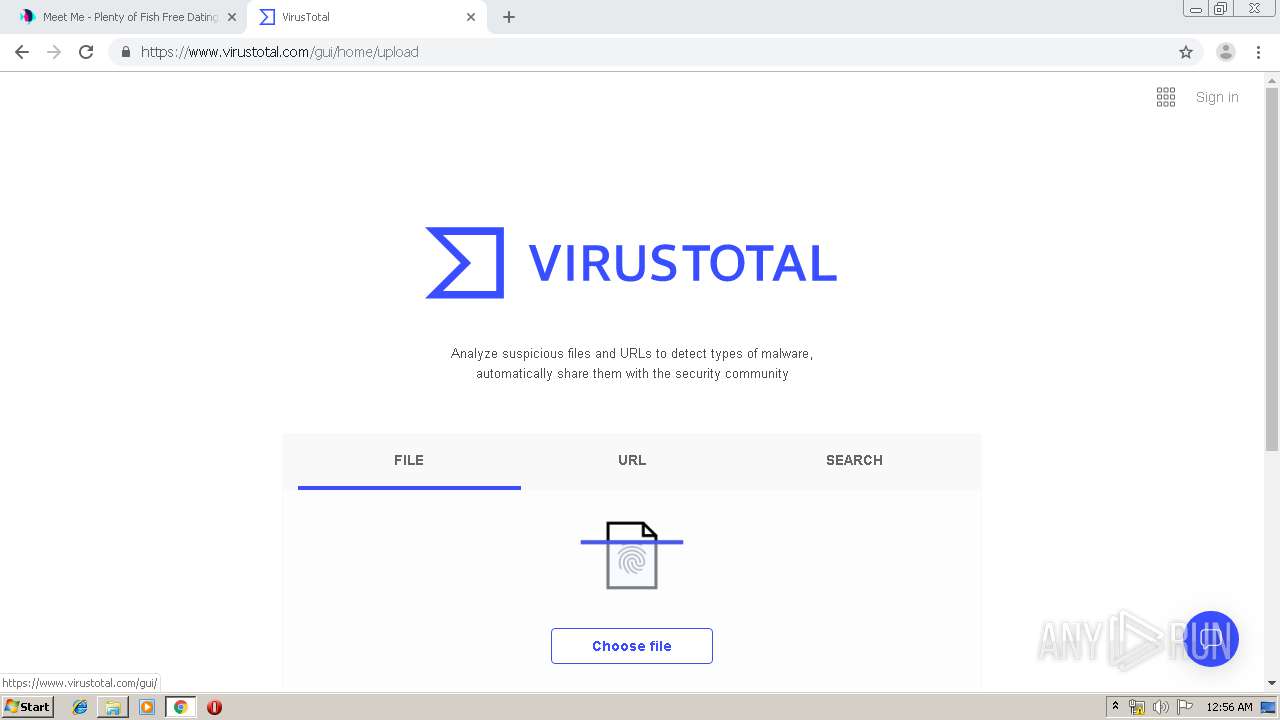Open the media player taskbar icon
This screenshot has width=1280, height=720.
147,707
